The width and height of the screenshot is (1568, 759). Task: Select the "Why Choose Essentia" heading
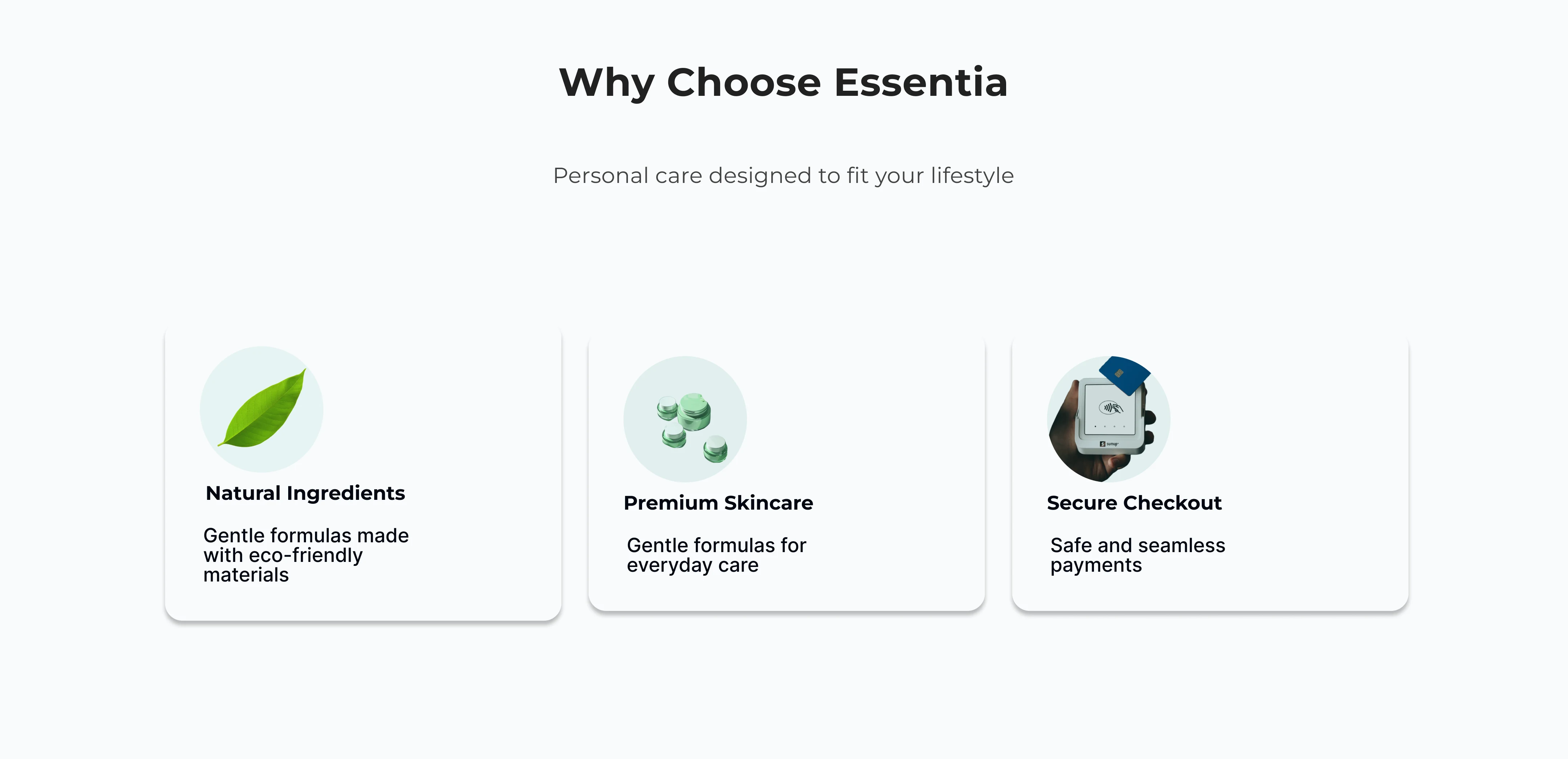(x=783, y=82)
